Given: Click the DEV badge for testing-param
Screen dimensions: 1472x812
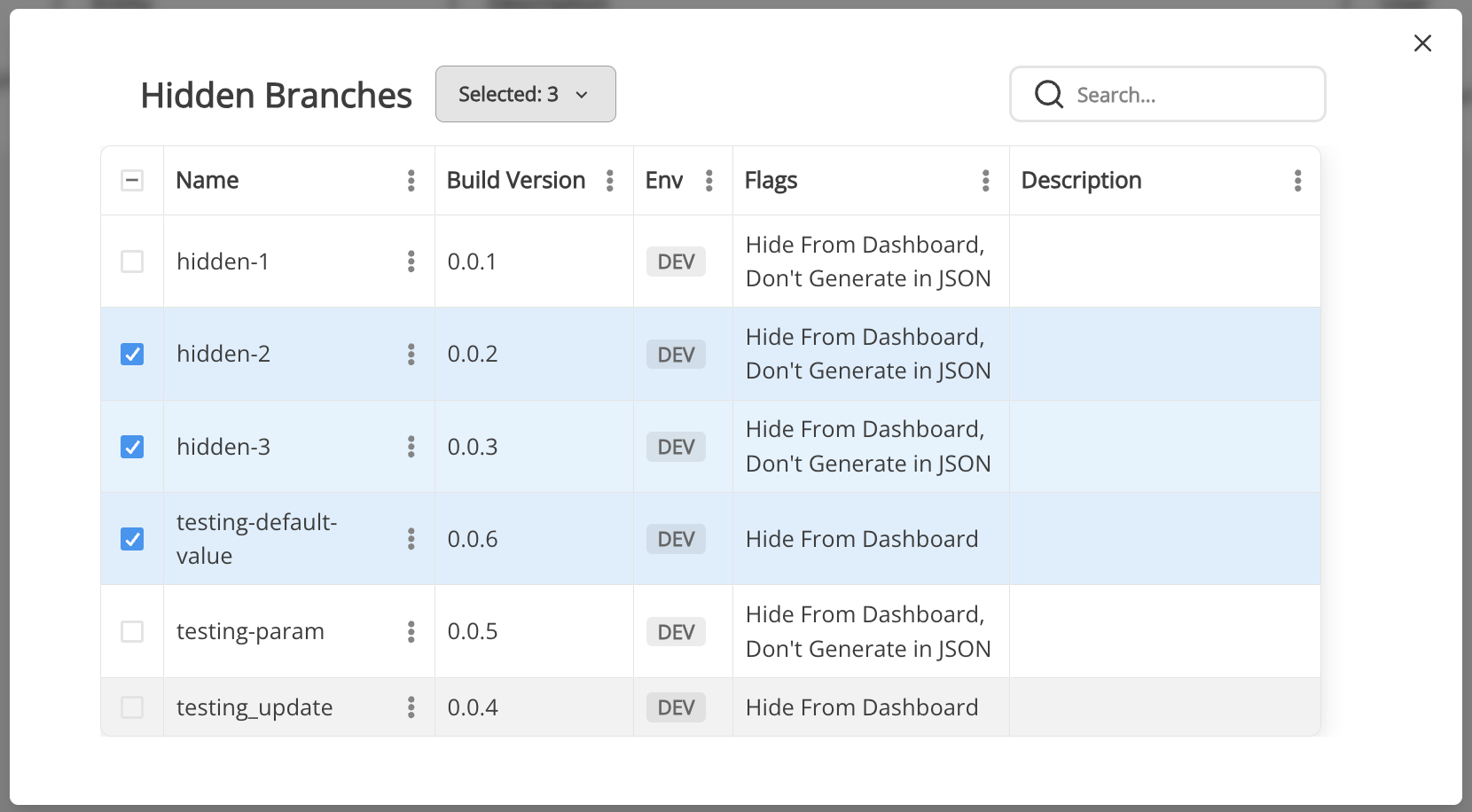Looking at the screenshot, I should pos(676,632).
